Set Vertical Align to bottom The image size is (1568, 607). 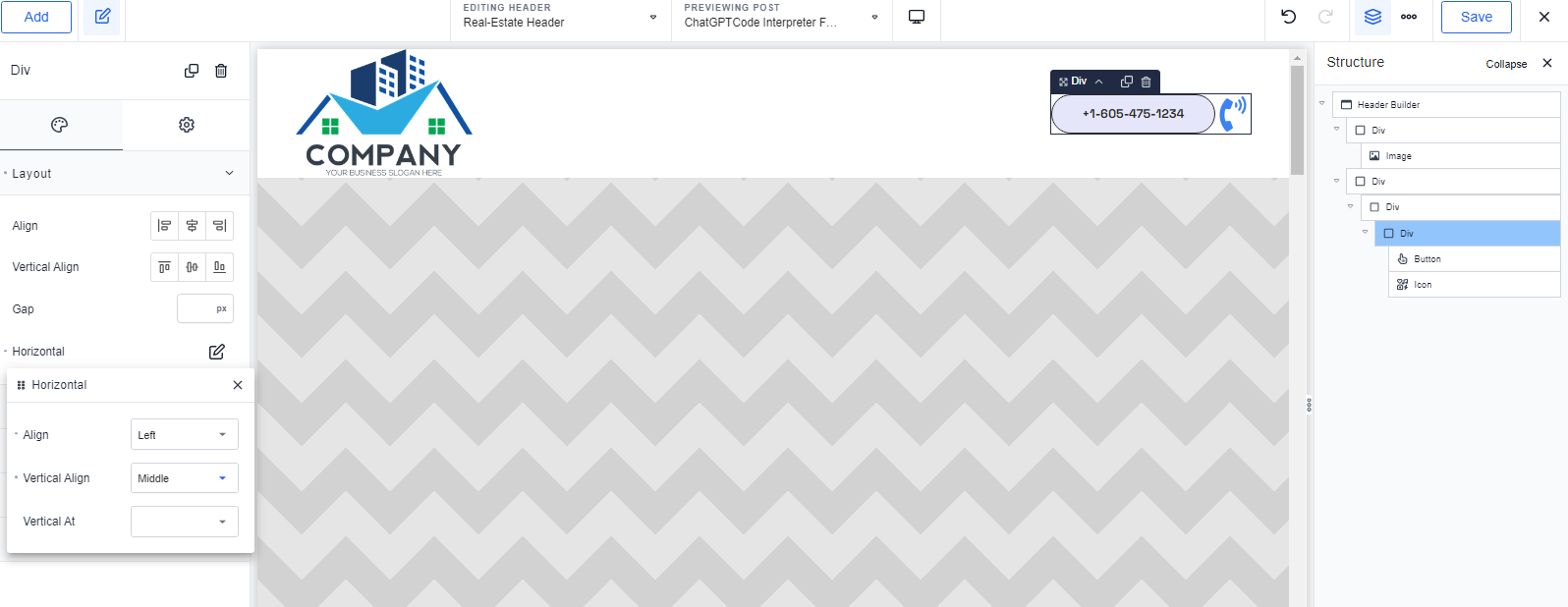(x=219, y=267)
